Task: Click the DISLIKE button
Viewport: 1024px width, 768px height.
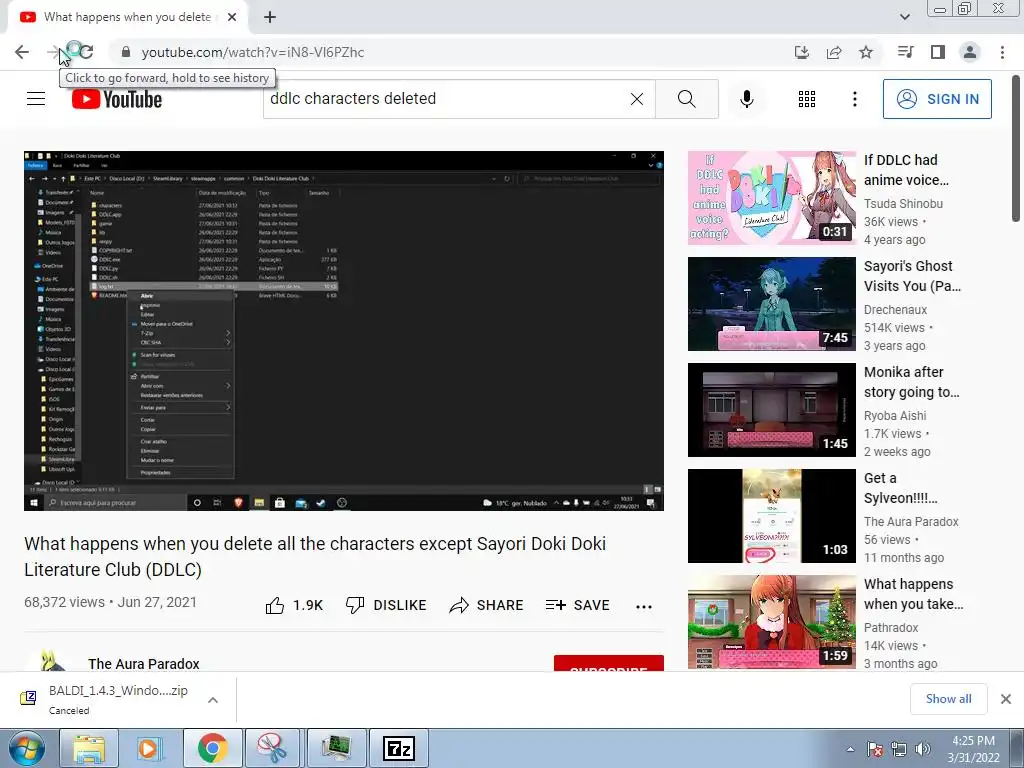Action: click(386, 605)
